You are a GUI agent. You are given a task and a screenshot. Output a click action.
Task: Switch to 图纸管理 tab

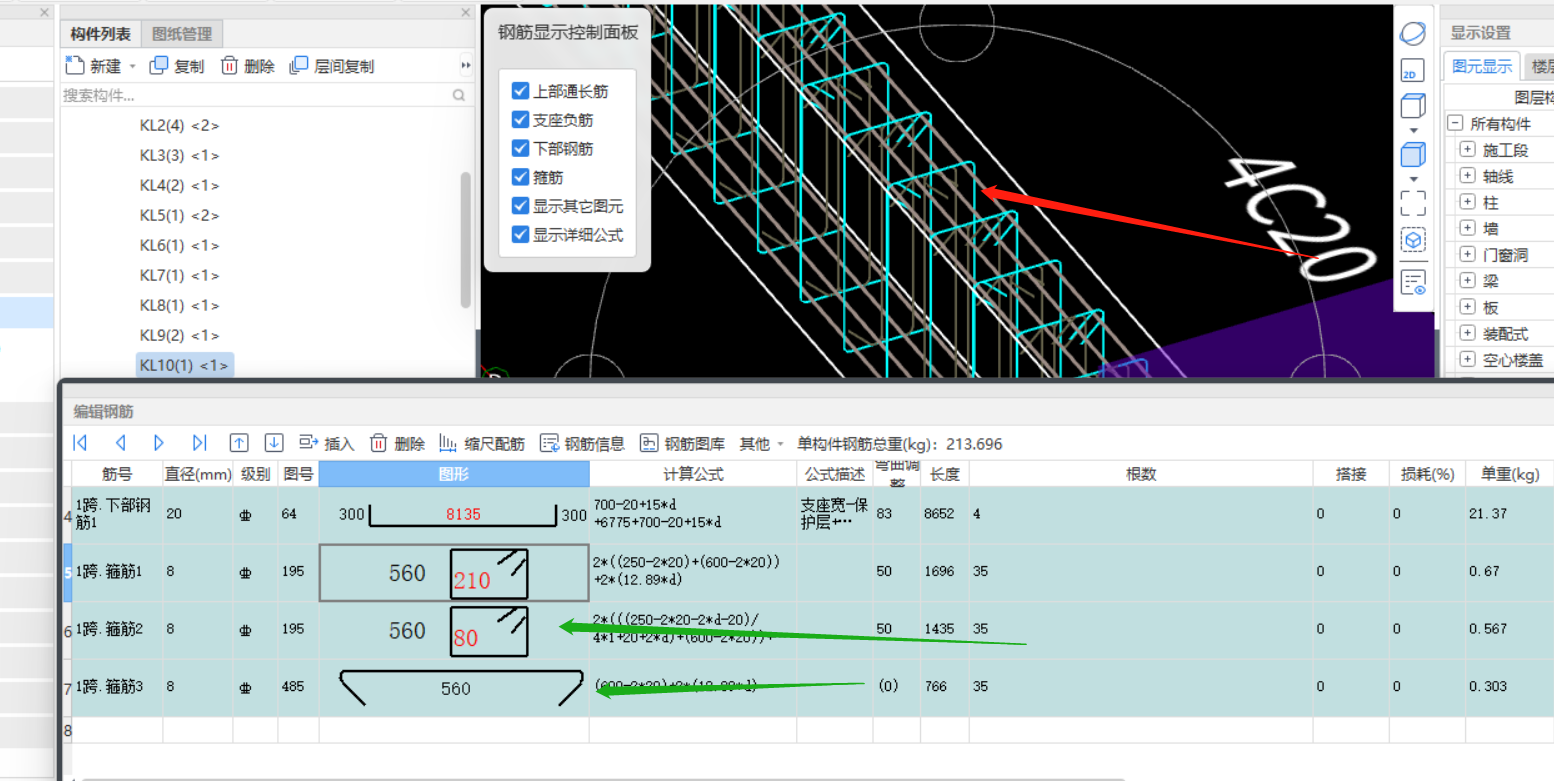coord(182,34)
